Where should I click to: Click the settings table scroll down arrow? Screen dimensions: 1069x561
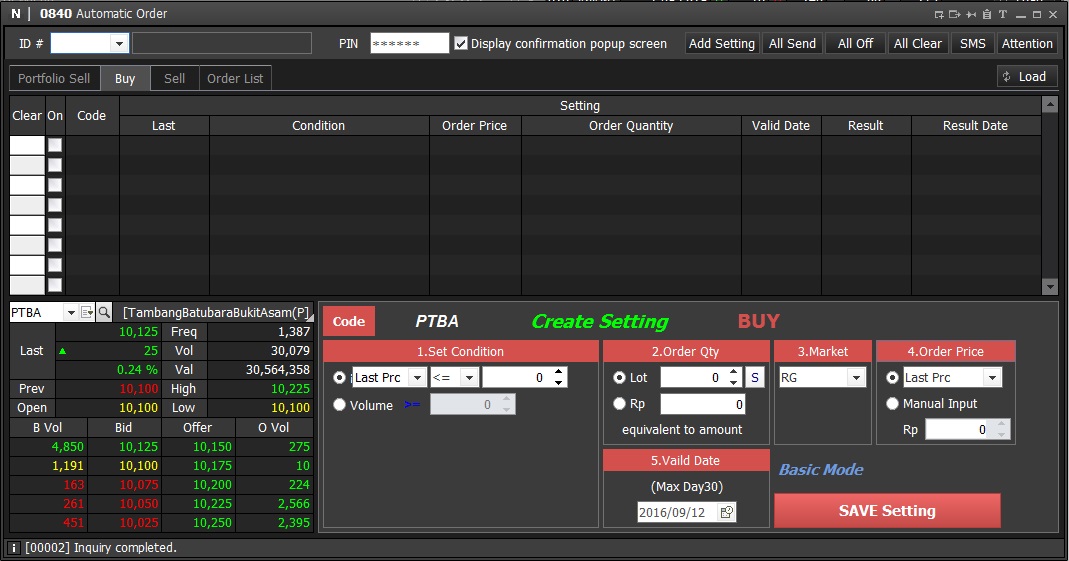coord(1050,287)
